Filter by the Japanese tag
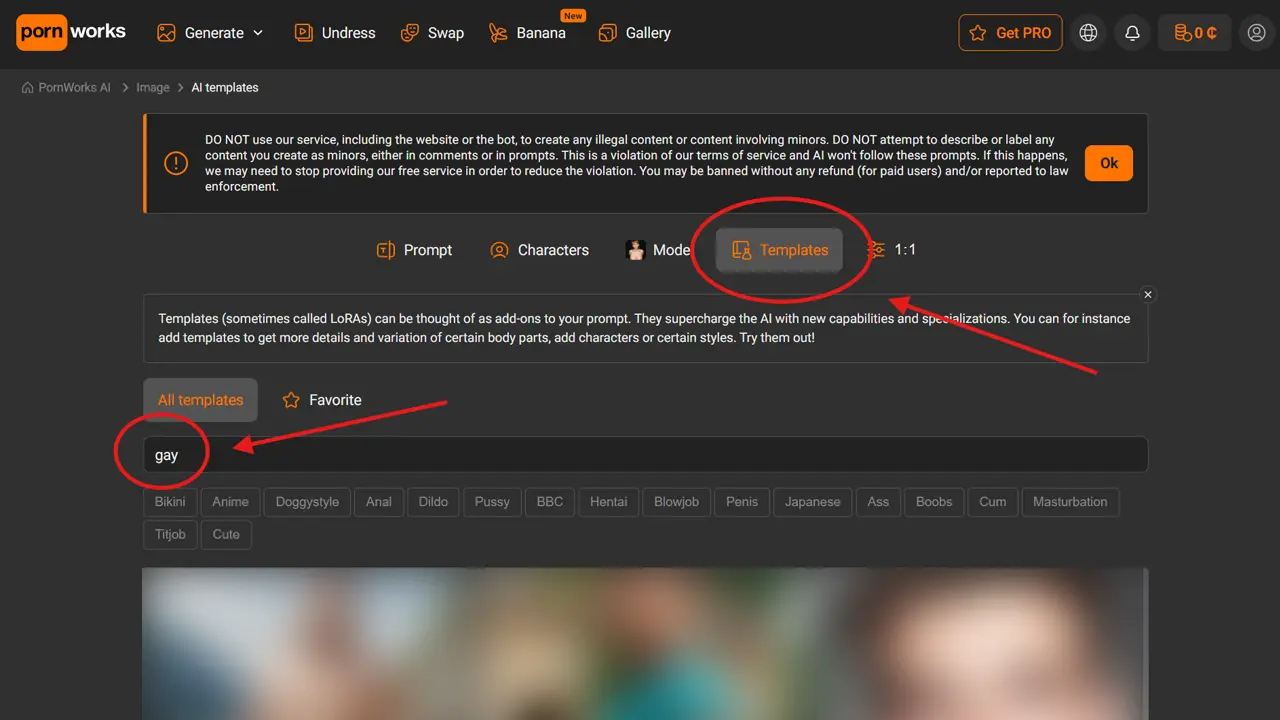This screenshot has width=1280, height=720. [x=813, y=502]
